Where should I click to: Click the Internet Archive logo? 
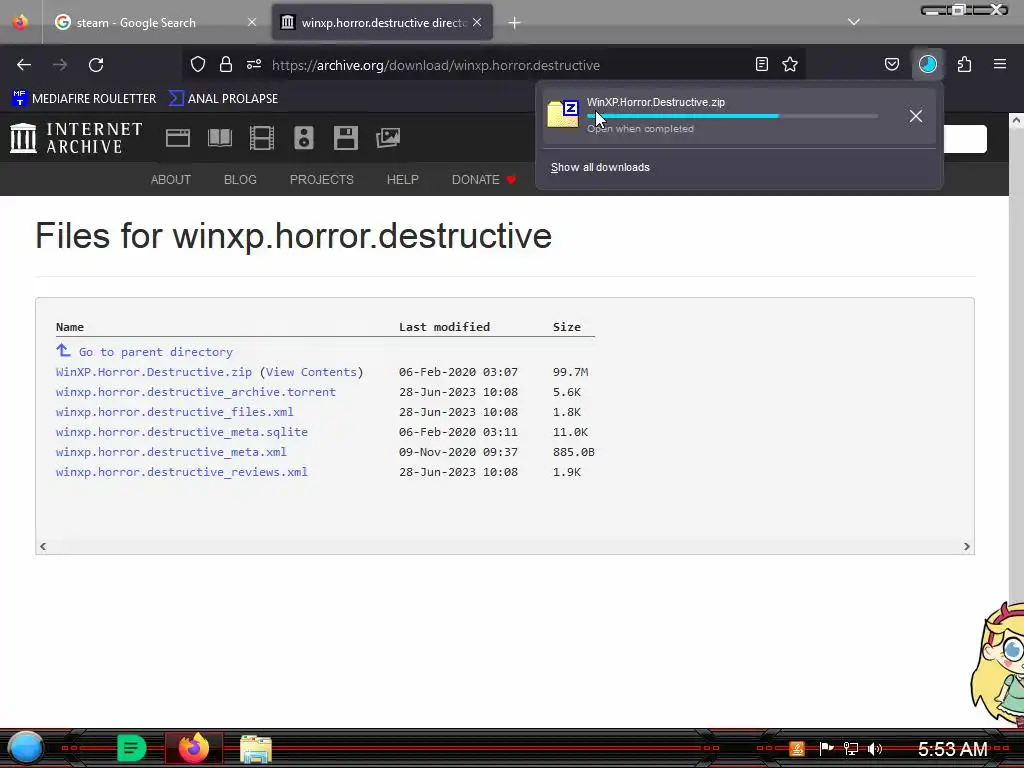click(x=76, y=138)
